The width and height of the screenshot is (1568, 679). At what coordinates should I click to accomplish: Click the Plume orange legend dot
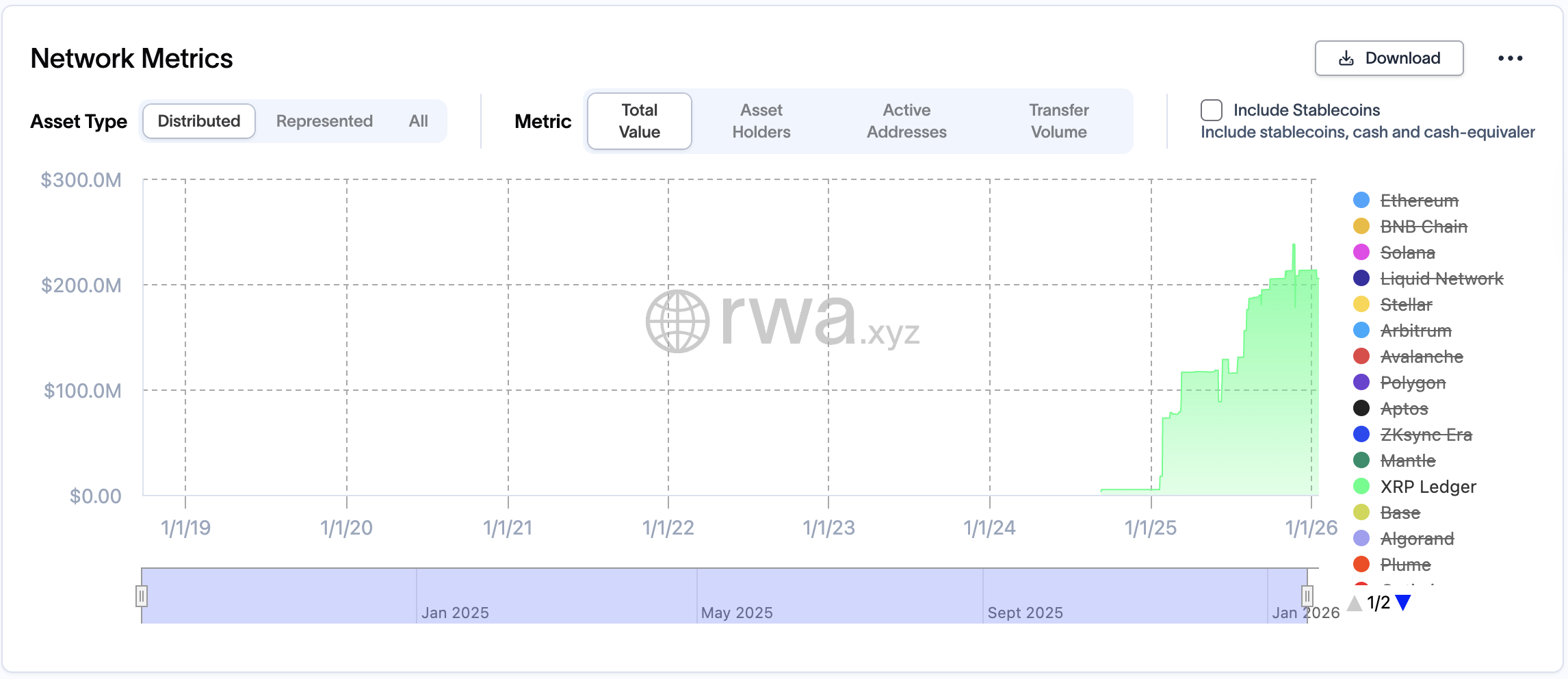click(1361, 565)
